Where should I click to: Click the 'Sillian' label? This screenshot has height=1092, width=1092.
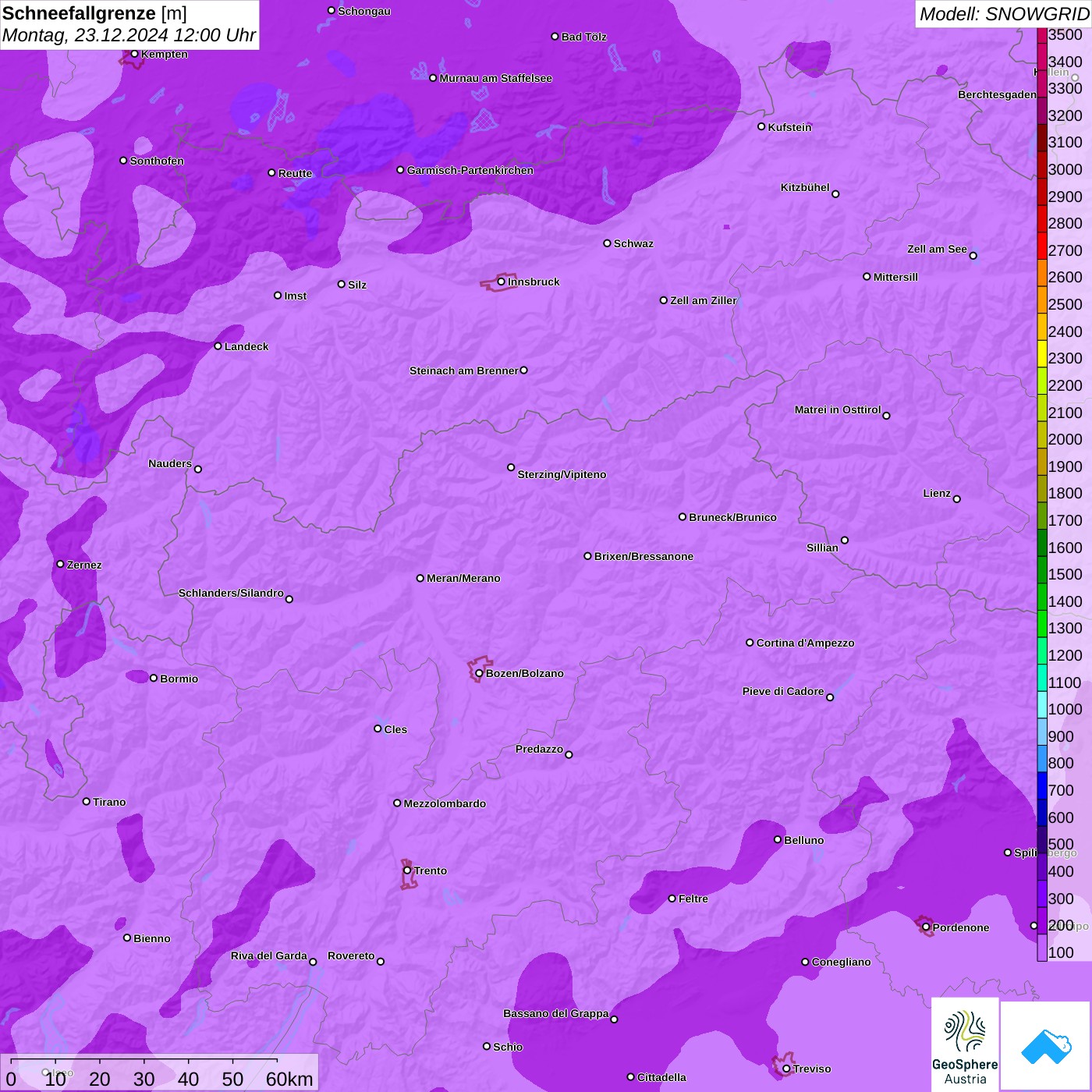pyautogui.click(x=822, y=548)
